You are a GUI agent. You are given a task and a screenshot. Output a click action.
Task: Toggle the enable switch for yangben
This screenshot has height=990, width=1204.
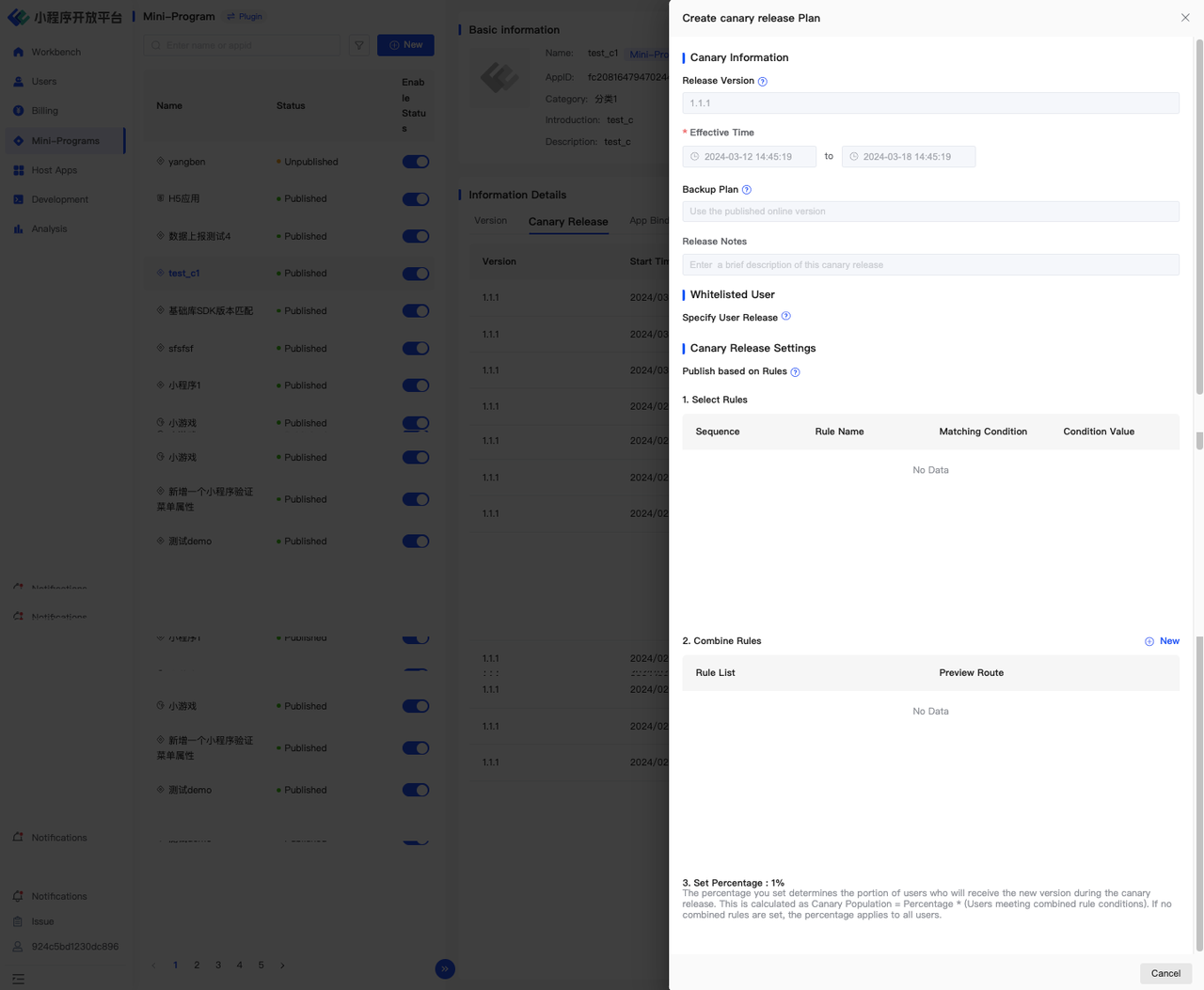(x=415, y=162)
